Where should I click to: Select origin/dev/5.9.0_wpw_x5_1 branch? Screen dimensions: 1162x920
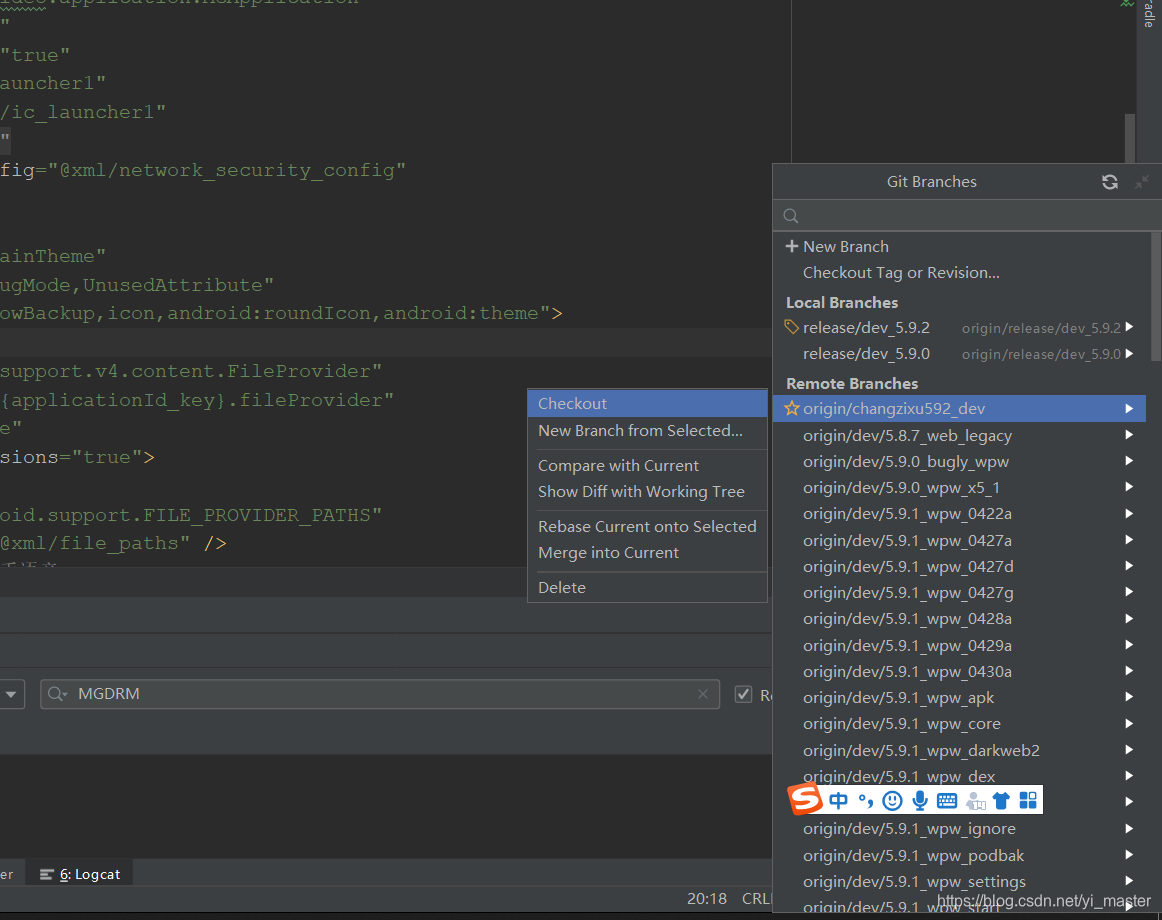[959, 488]
